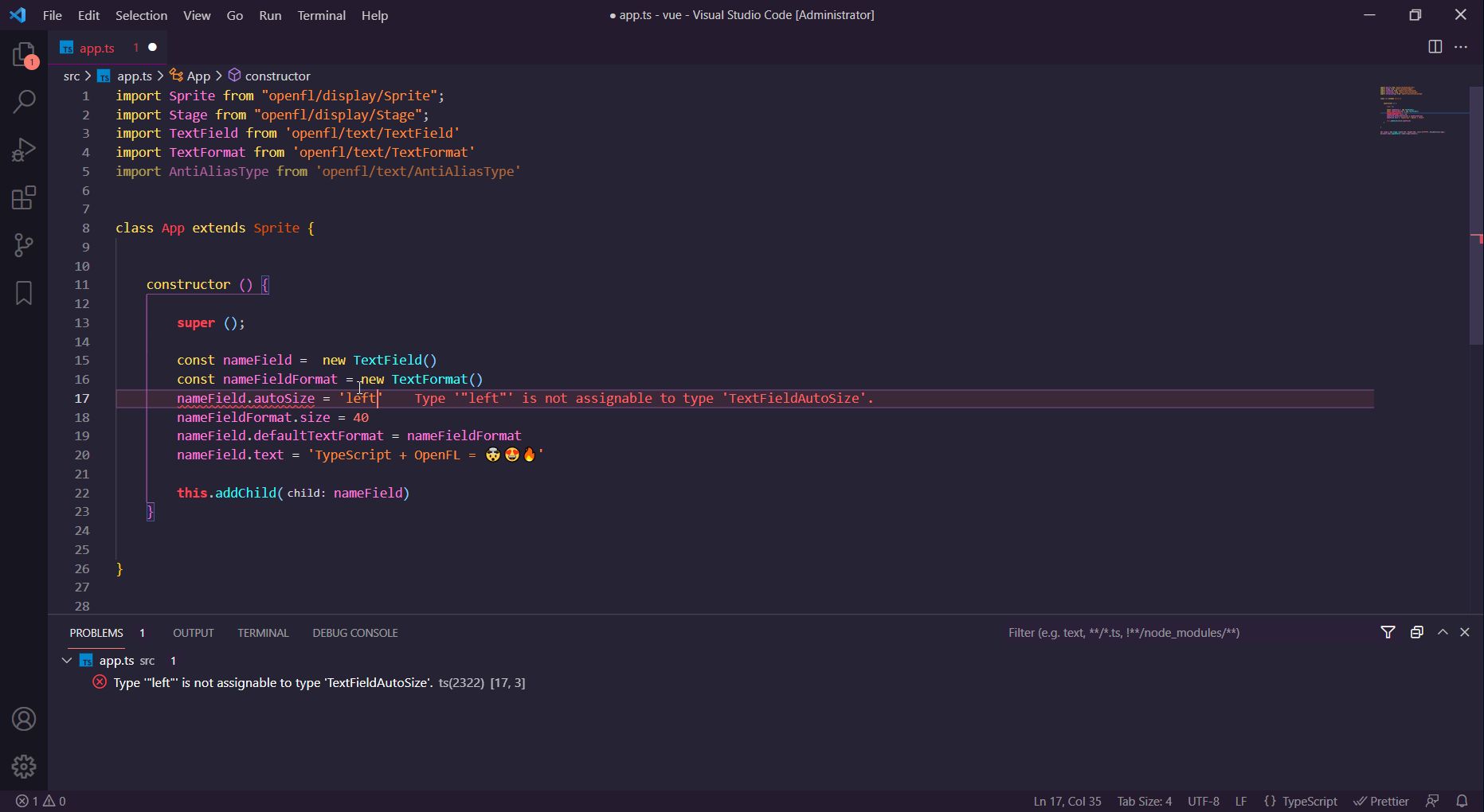Switch to the OUTPUT tab
Viewport: 1484px width, 812px height.
pyautogui.click(x=193, y=632)
